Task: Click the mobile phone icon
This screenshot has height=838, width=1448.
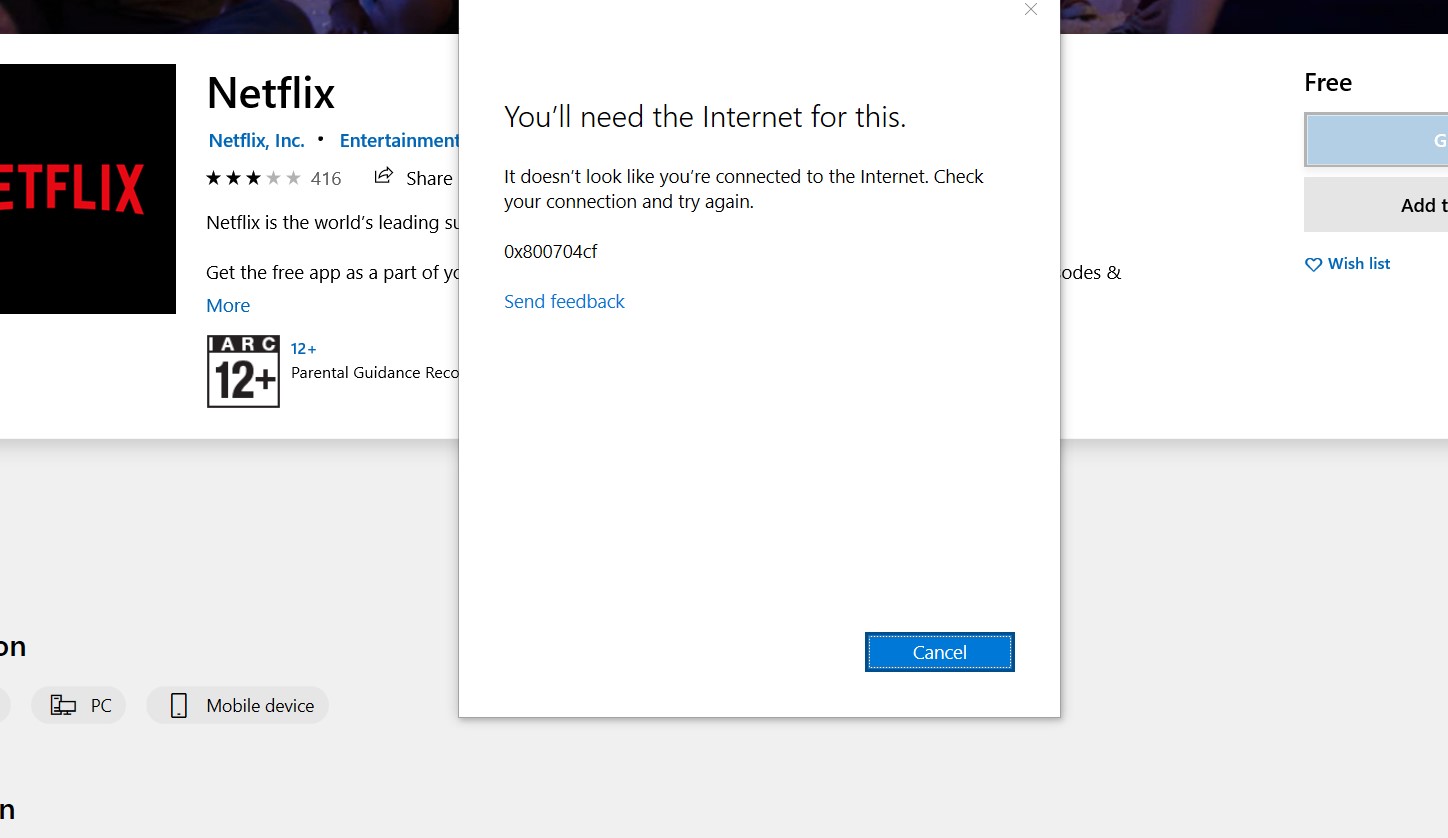Action: [x=179, y=705]
